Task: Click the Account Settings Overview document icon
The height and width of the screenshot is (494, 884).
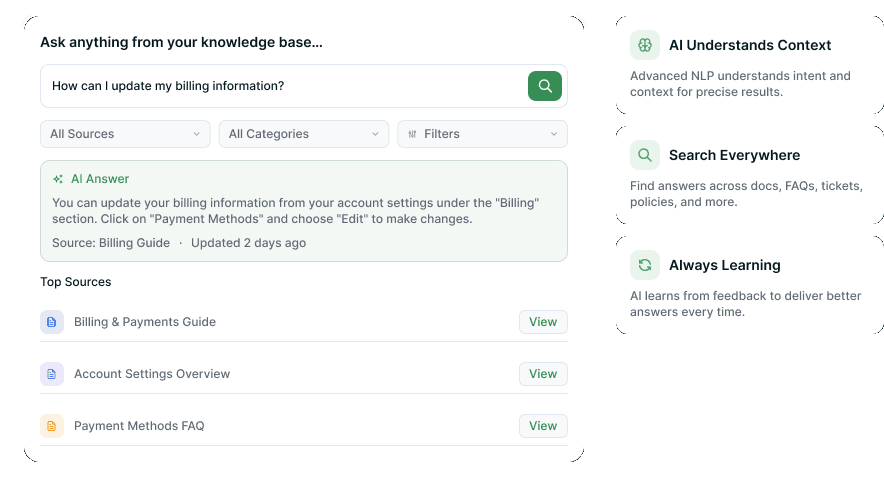Action: click(x=51, y=374)
